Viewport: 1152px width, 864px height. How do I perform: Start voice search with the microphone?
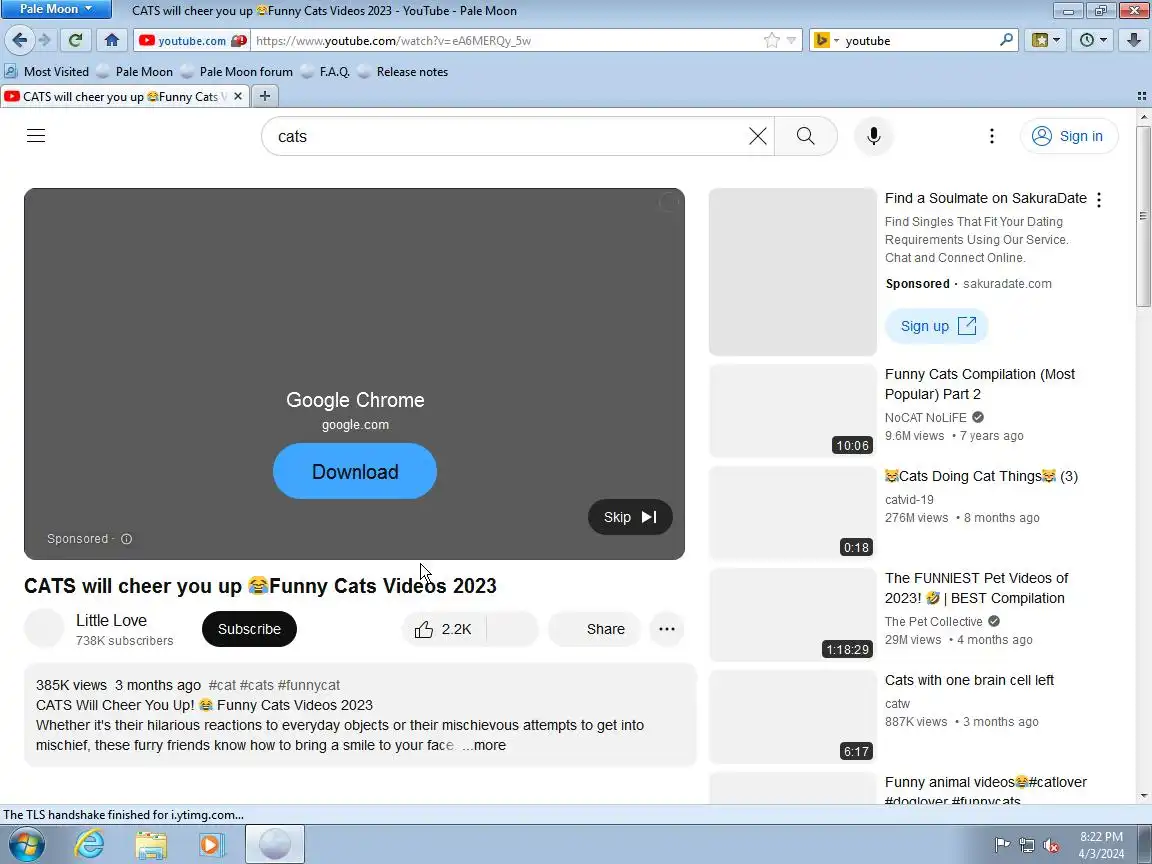point(874,136)
